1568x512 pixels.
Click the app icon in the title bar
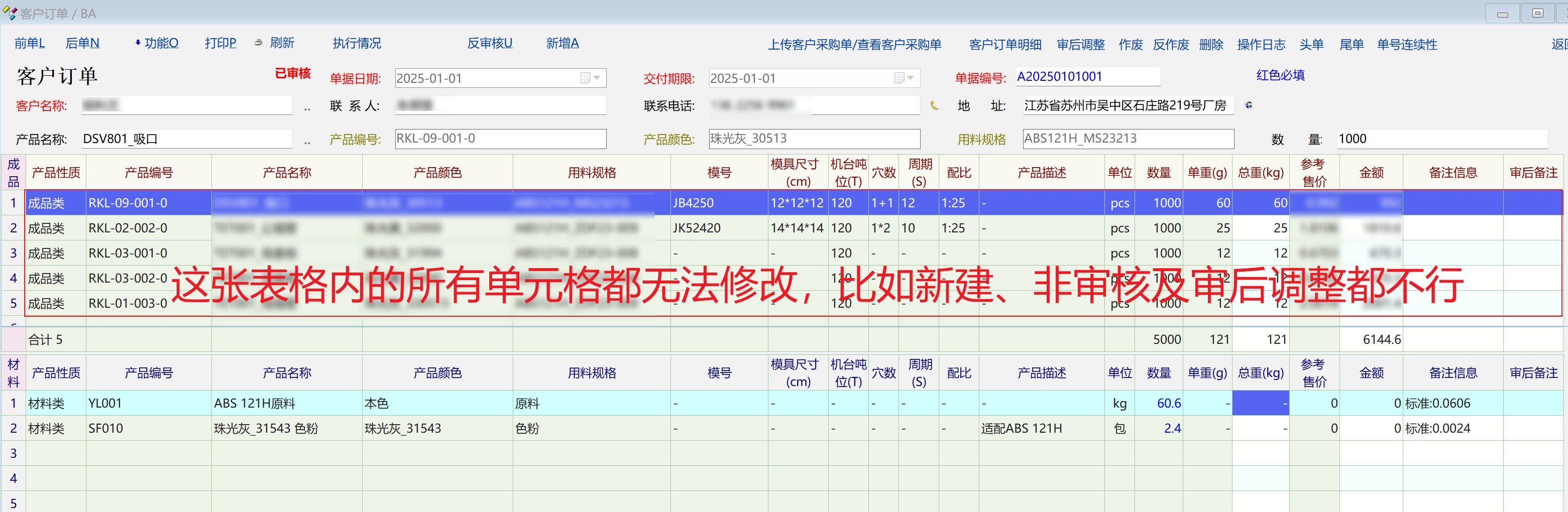10,13
